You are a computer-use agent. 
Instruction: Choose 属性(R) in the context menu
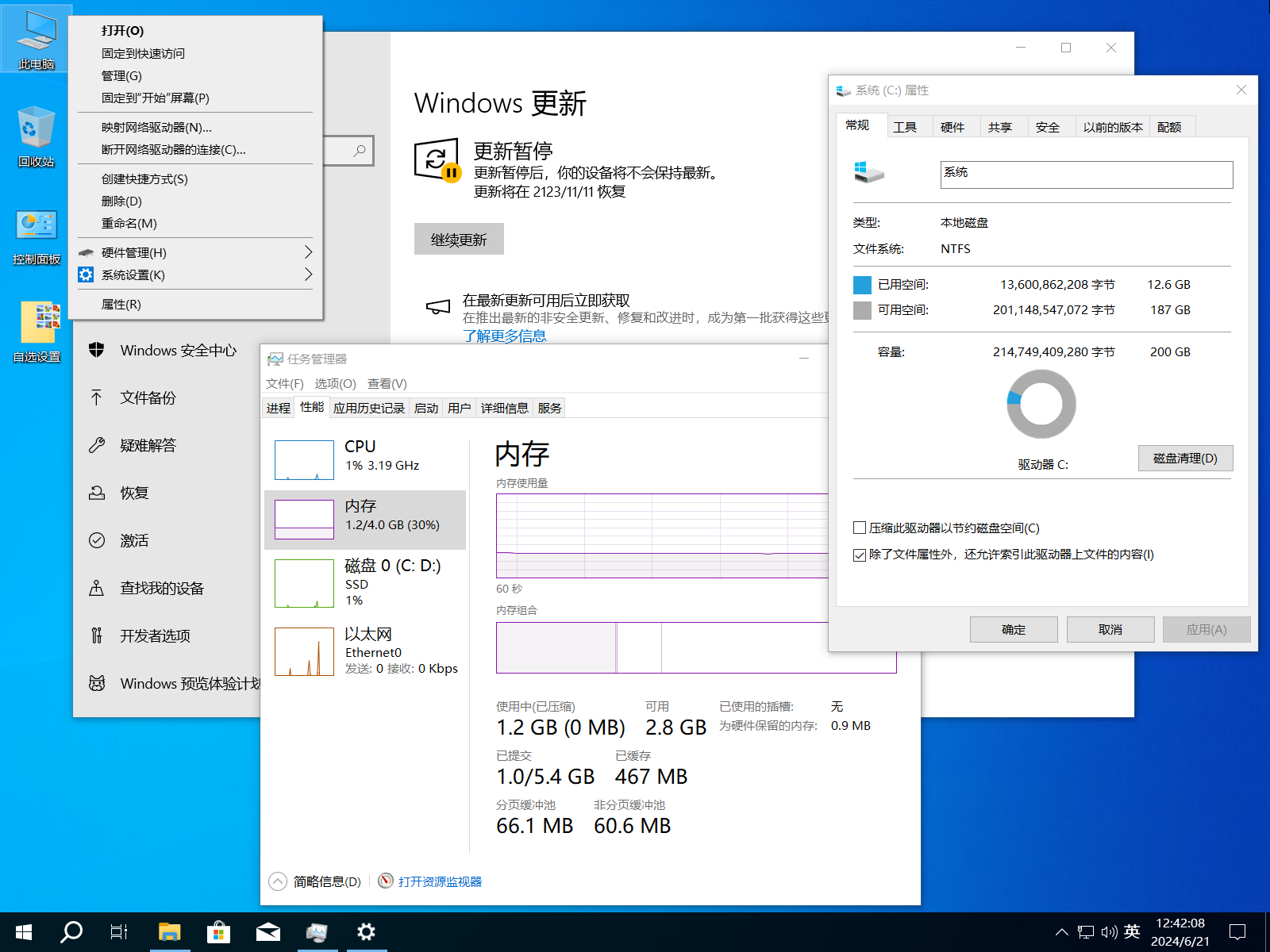pyautogui.click(x=195, y=304)
